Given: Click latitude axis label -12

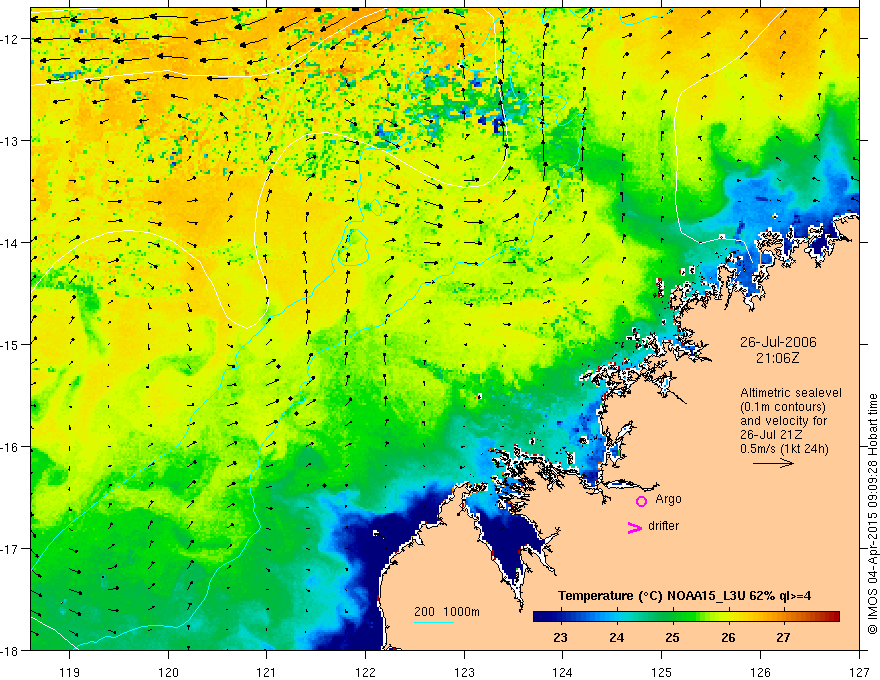Looking at the screenshot, I should [11, 39].
